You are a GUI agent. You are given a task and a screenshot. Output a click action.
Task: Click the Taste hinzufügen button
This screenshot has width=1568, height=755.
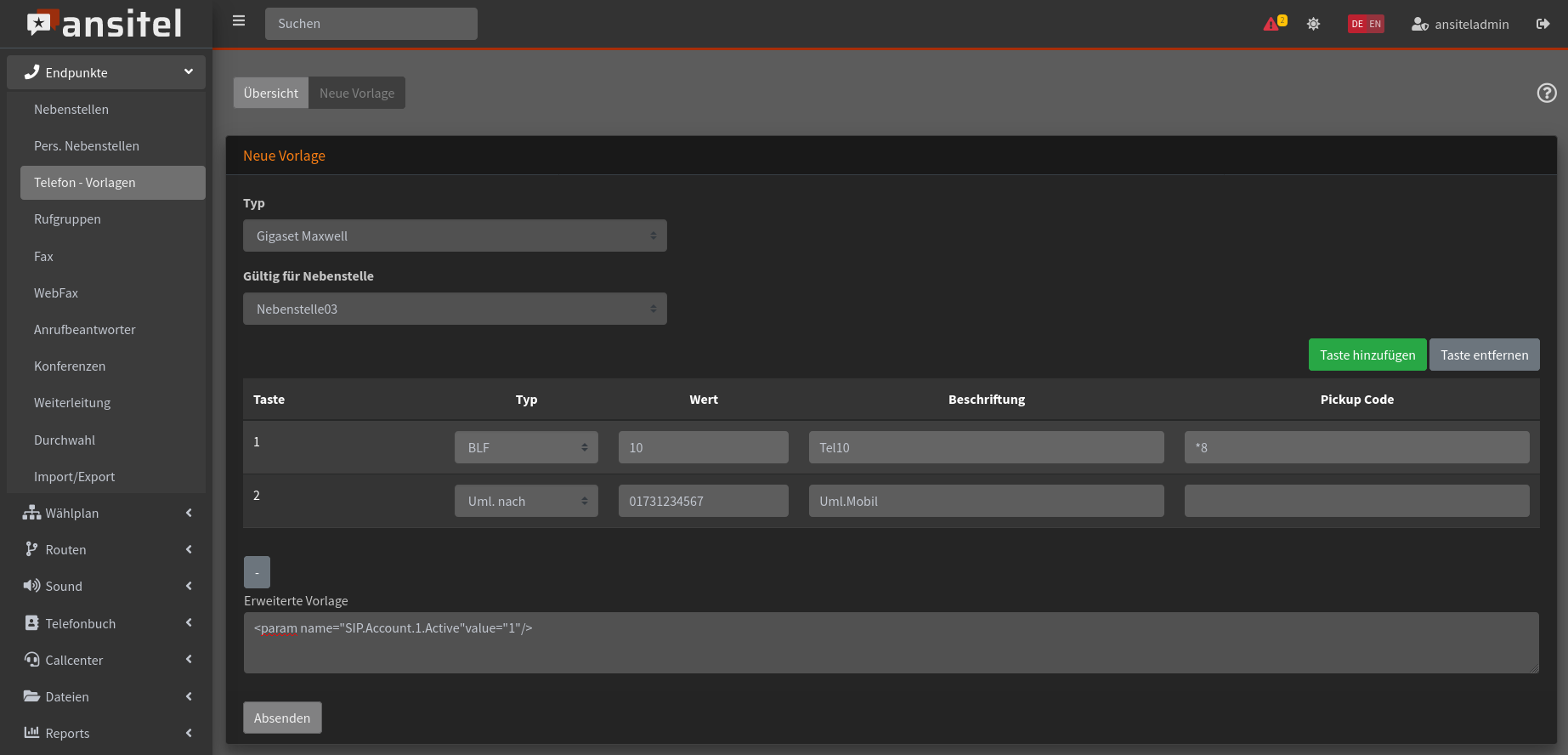pos(1367,355)
